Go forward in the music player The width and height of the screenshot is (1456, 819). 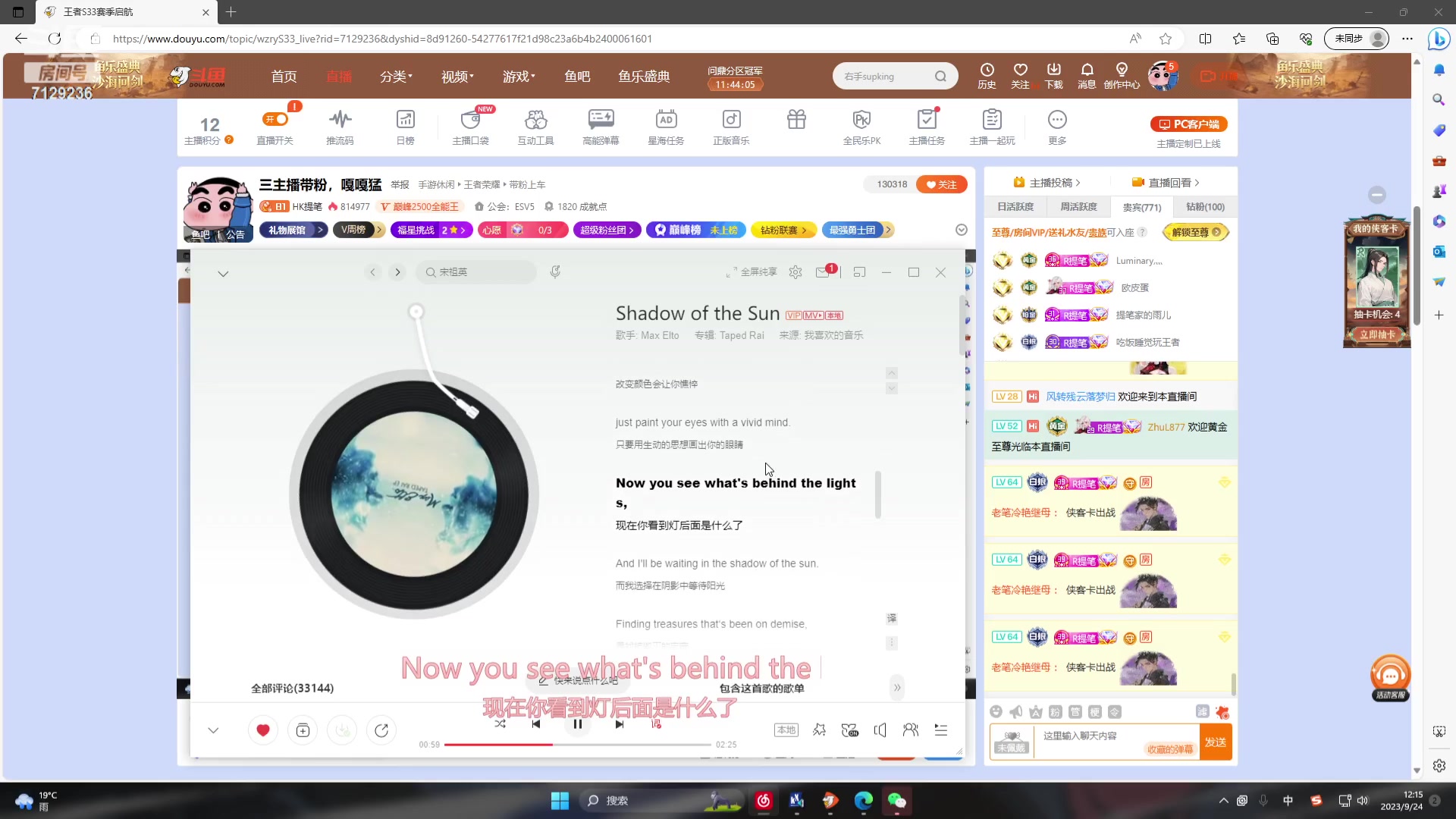[x=397, y=272]
